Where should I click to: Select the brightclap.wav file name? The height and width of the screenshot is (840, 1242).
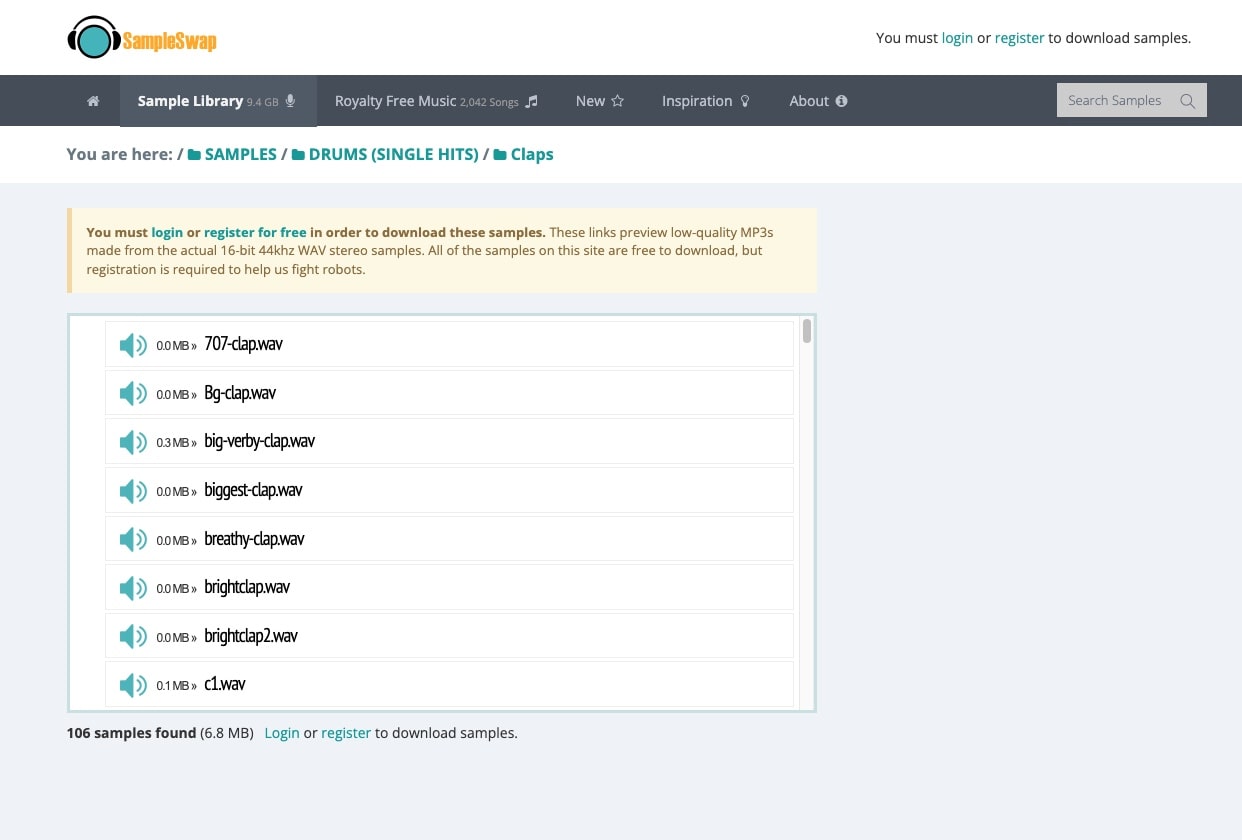[x=247, y=587]
